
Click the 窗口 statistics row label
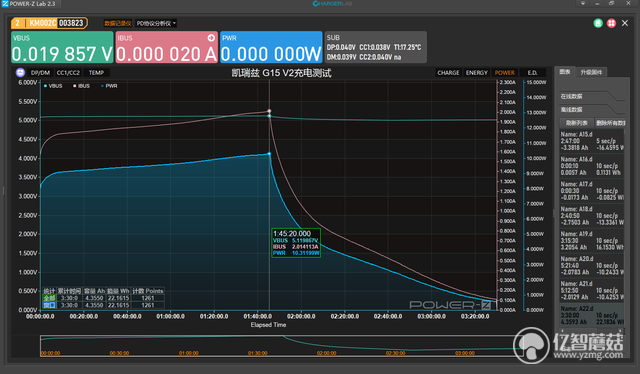click(49, 305)
